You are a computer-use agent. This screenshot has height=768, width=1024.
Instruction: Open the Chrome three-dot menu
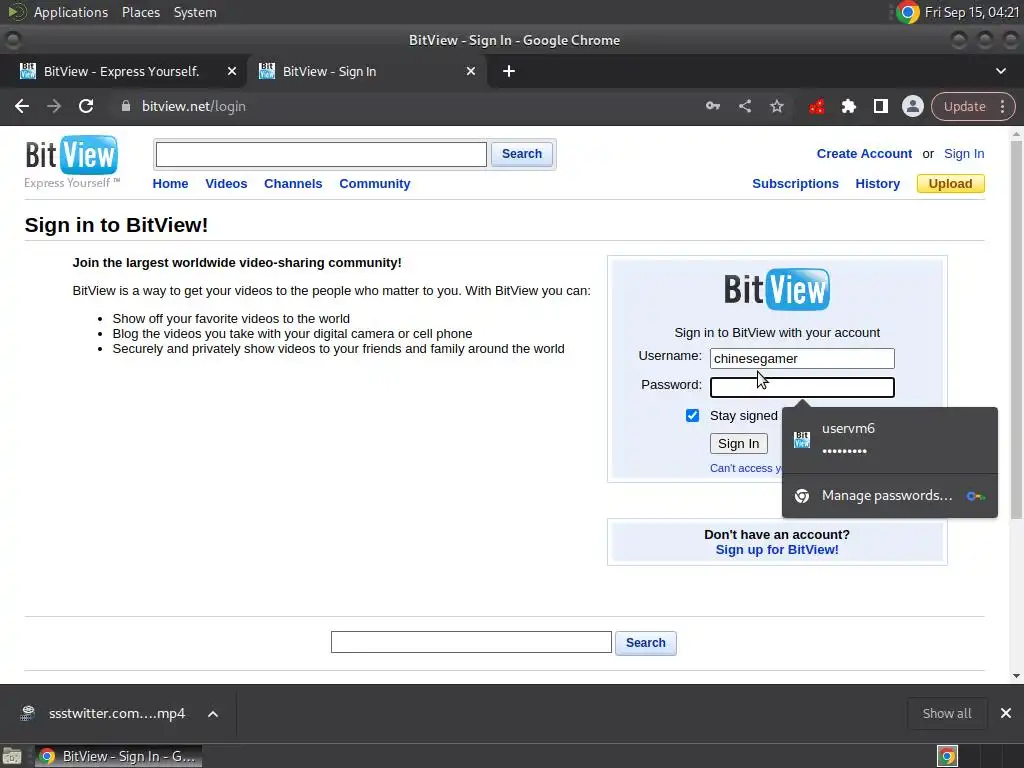pyautogui.click(x=1003, y=106)
